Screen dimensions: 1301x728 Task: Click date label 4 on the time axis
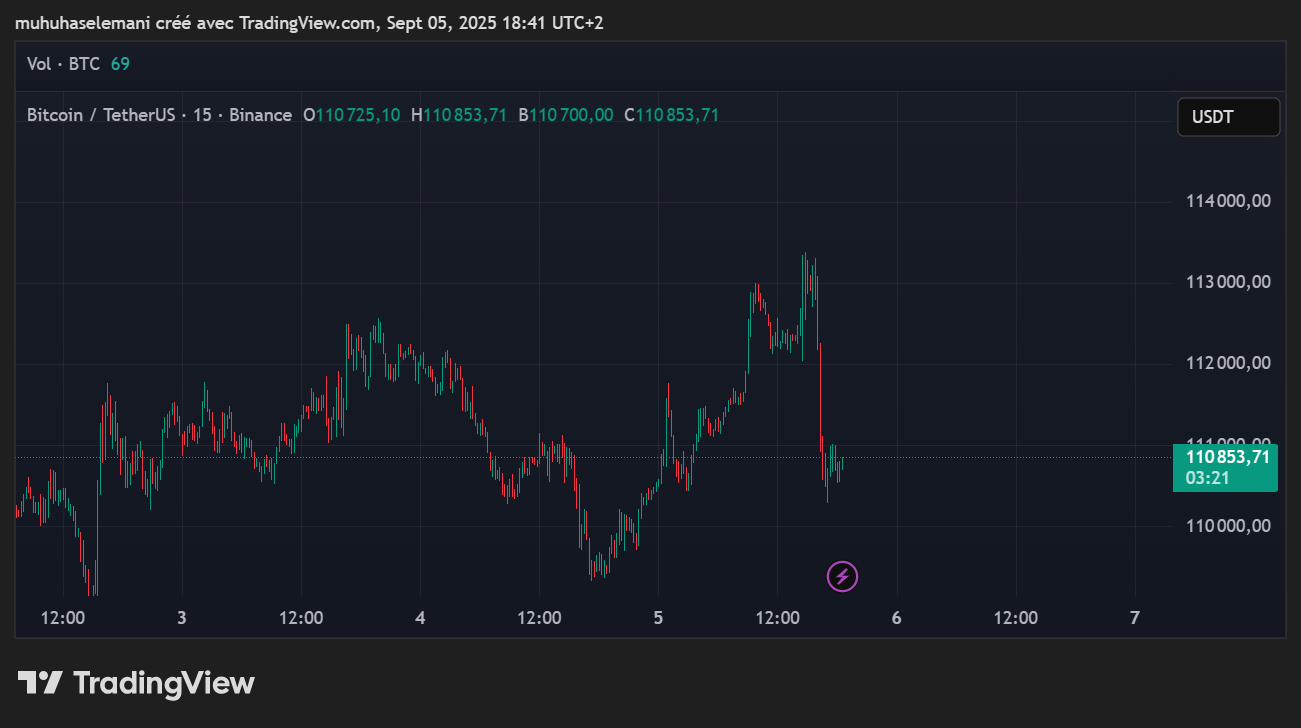420,618
